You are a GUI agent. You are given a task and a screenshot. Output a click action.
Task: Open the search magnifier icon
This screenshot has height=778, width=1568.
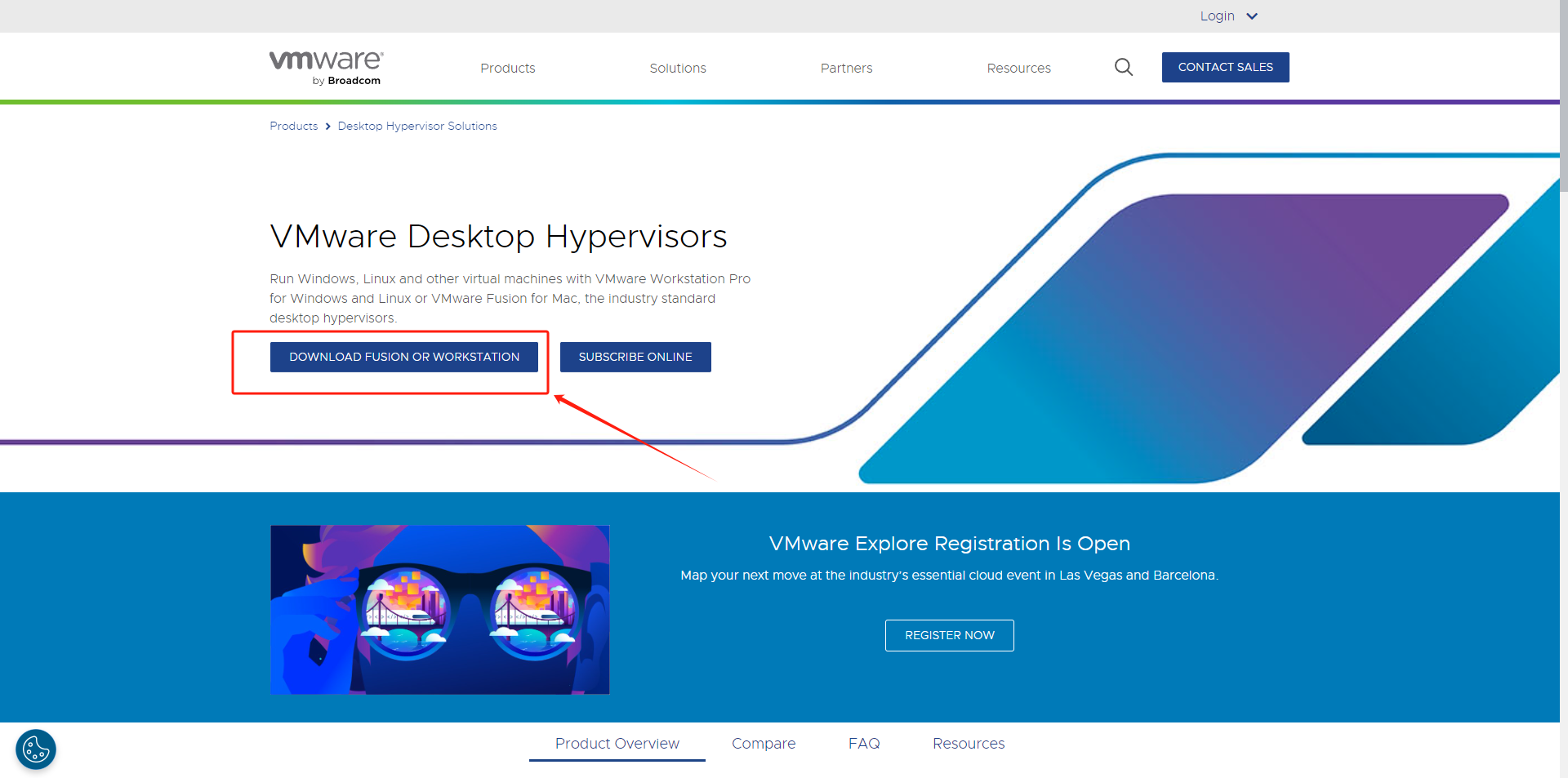tap(1124, 67)
